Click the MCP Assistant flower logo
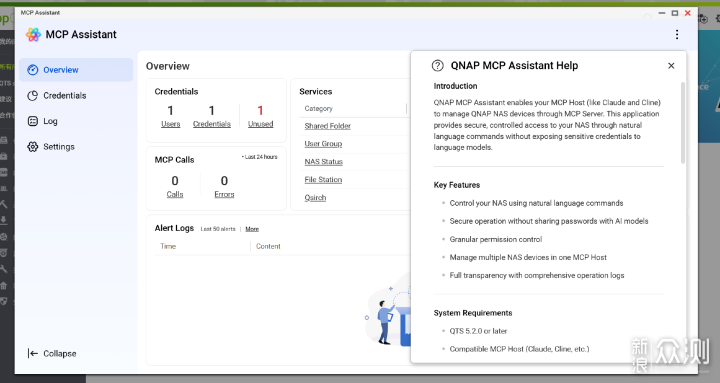Screen dimensions: 720x383 [x=33, y=34]
